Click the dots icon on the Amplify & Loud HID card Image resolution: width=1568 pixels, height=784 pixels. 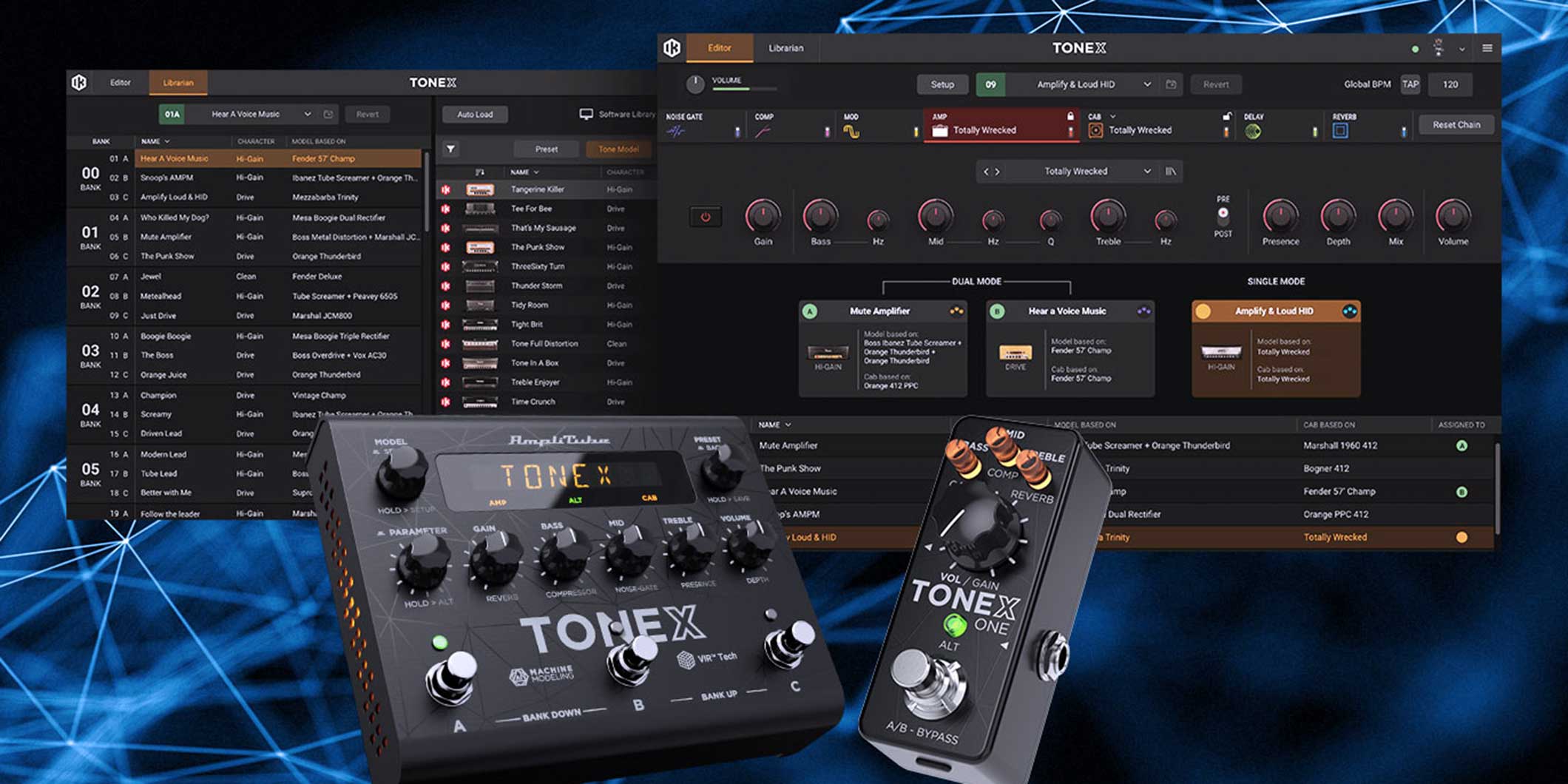click(x=1350, y=311)
